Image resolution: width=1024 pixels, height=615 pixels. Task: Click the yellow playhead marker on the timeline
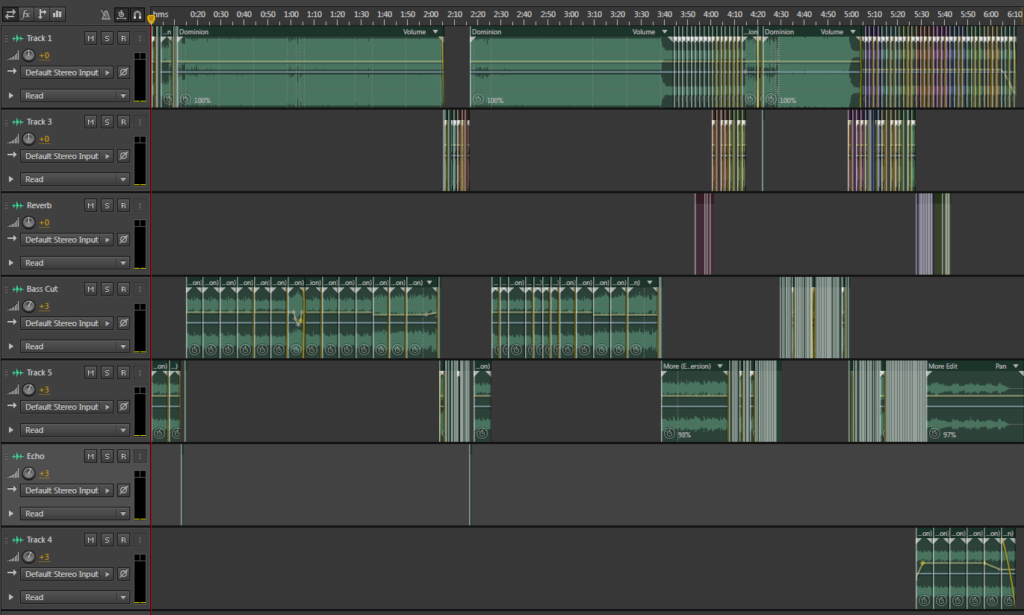pyautogui.click(x=151, y=17)
